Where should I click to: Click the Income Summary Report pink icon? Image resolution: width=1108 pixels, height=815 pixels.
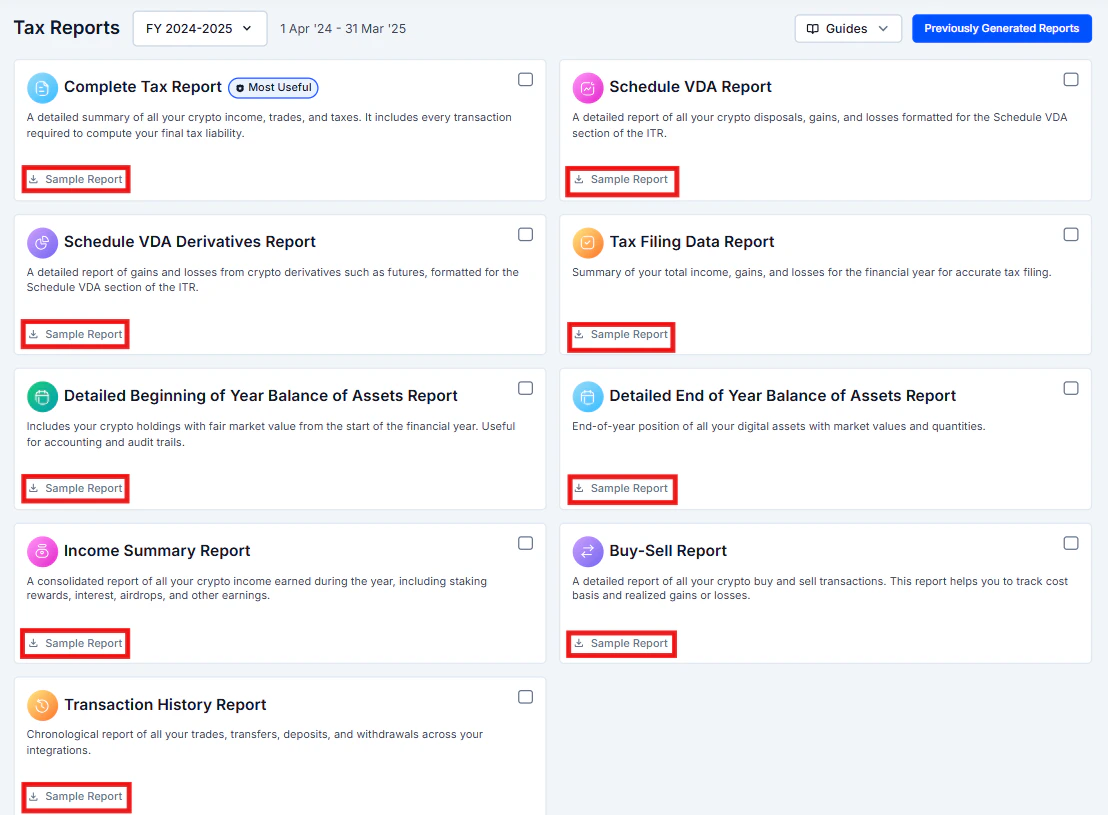tap(42, 551)
